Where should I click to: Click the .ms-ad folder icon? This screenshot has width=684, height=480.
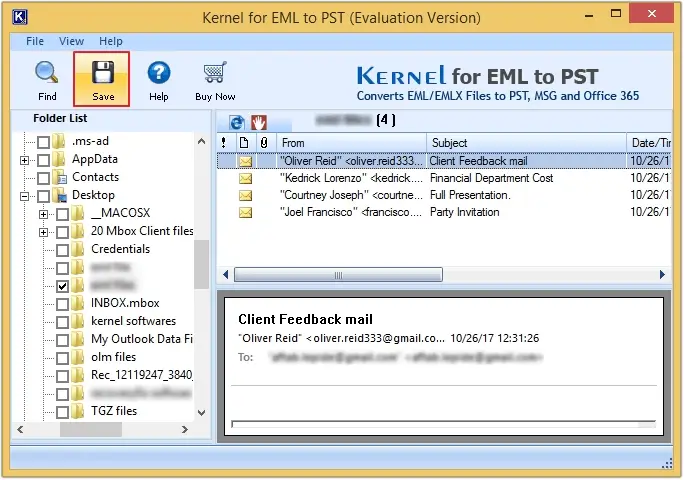pos(59,141)
